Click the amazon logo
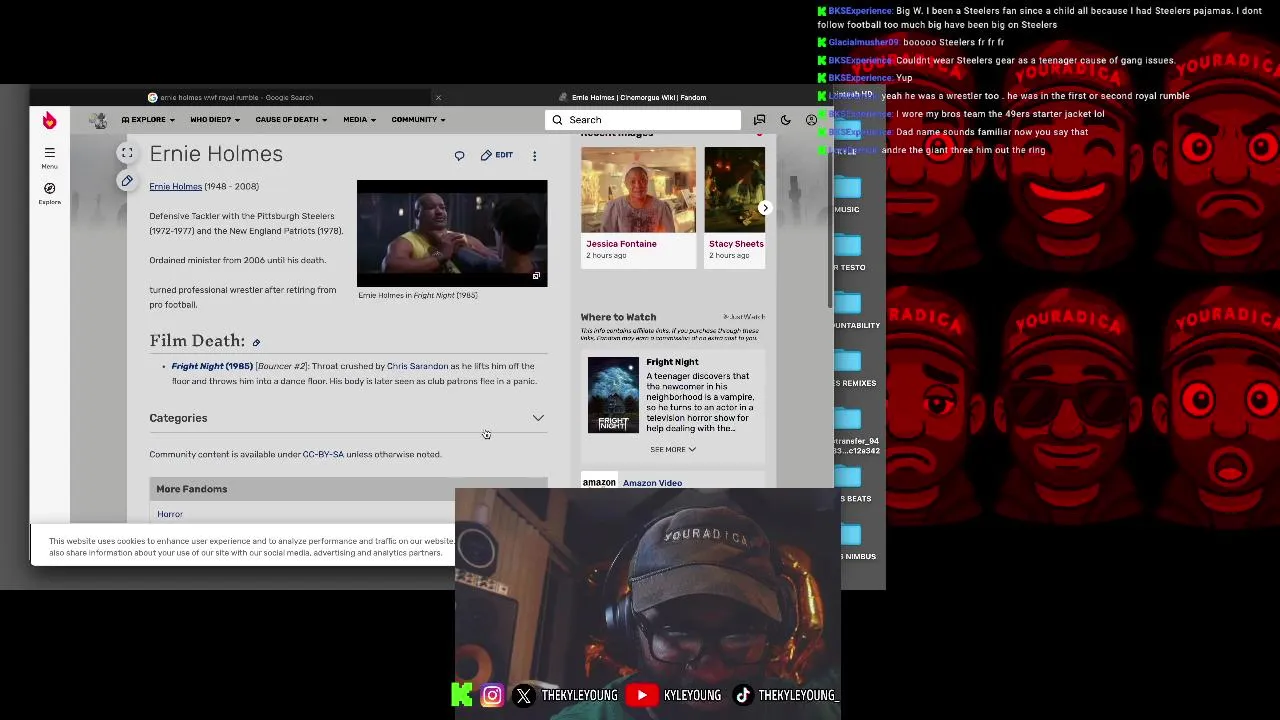 (599, 483)
